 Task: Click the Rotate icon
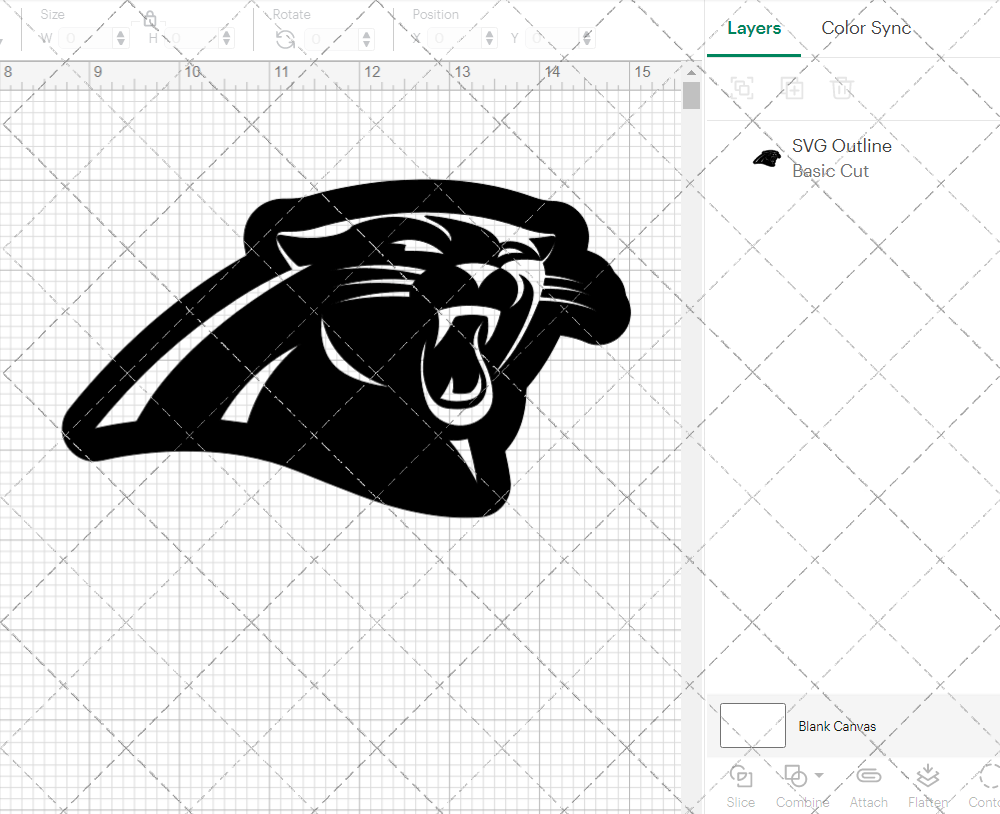pos(285,40)
